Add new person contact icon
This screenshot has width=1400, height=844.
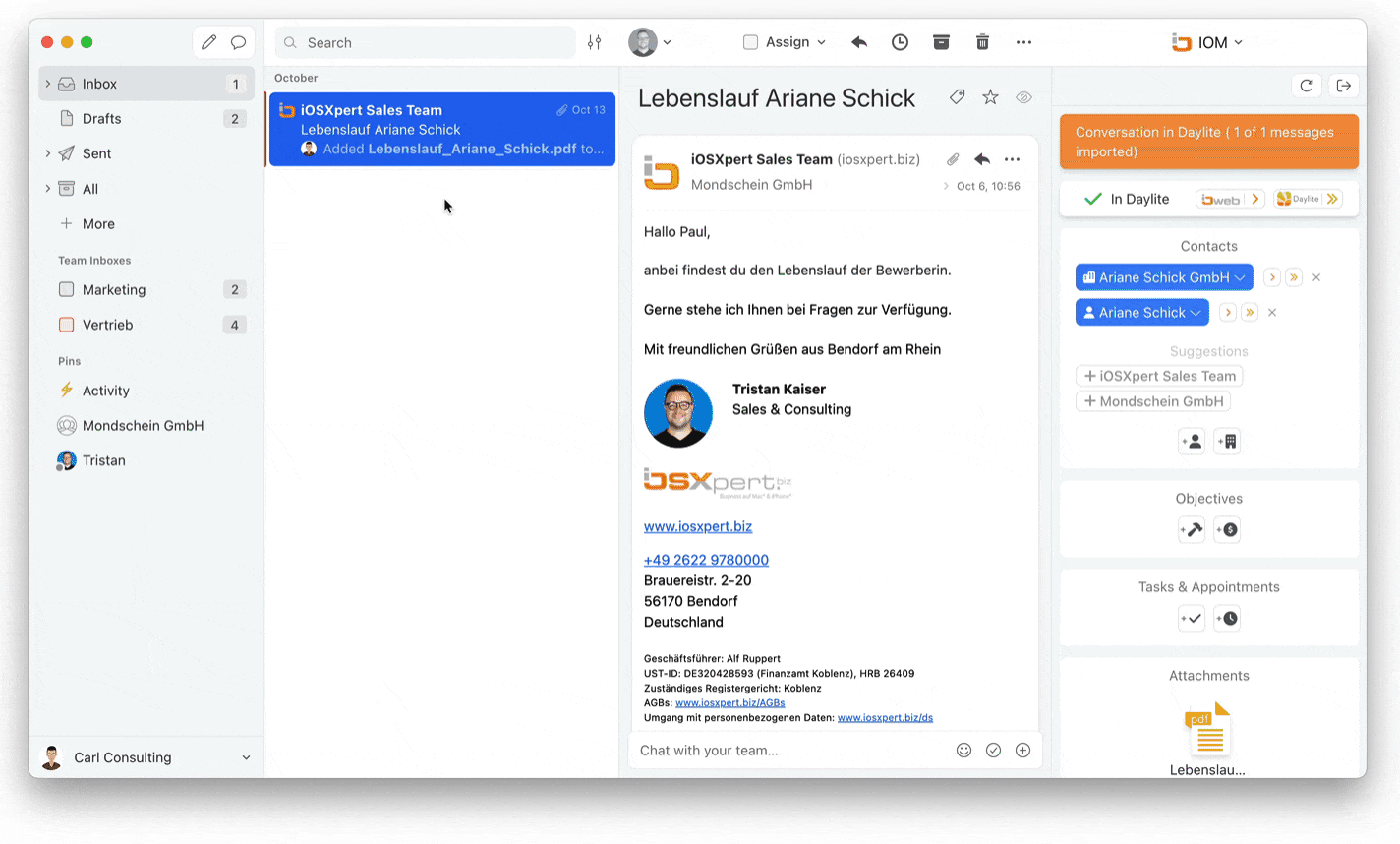tap(1192, 442)
